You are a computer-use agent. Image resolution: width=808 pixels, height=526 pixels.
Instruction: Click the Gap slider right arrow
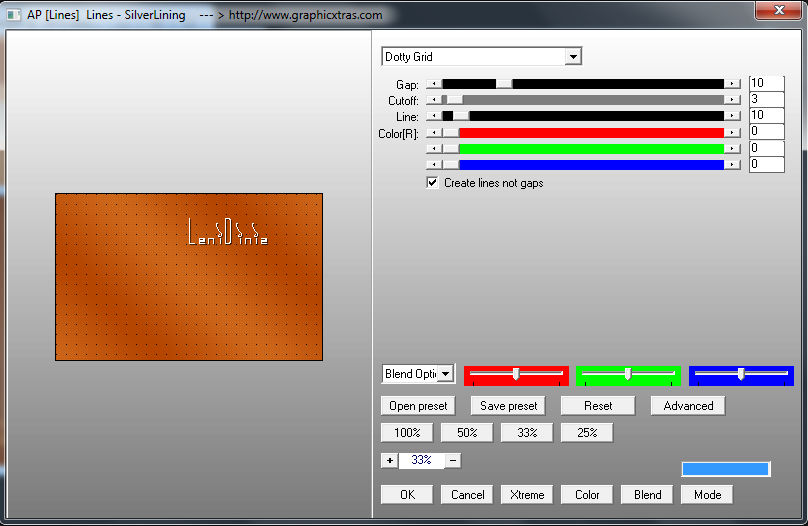tap(733, 84)
